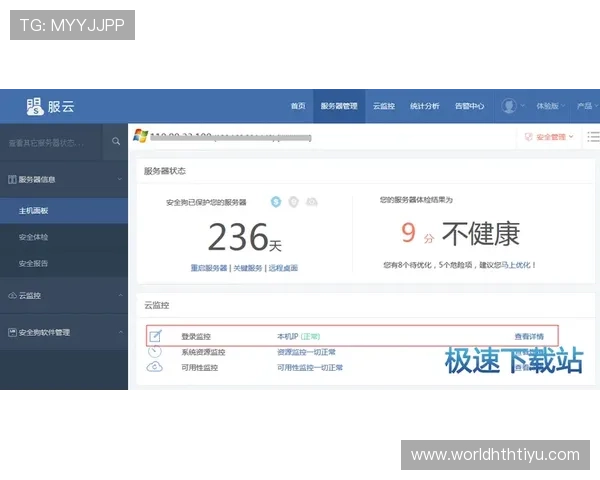Click the 不健康 health result text
The image size is (600, 480).
(x=481, y=233)
